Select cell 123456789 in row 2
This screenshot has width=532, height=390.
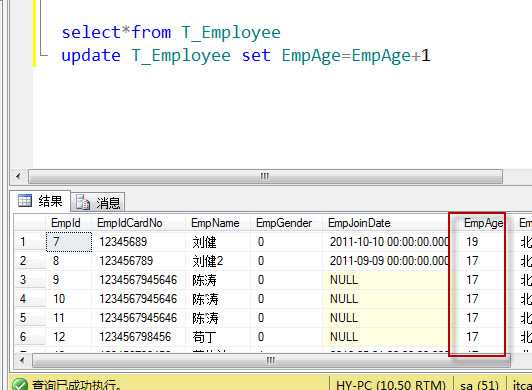(x=126, y=261)
